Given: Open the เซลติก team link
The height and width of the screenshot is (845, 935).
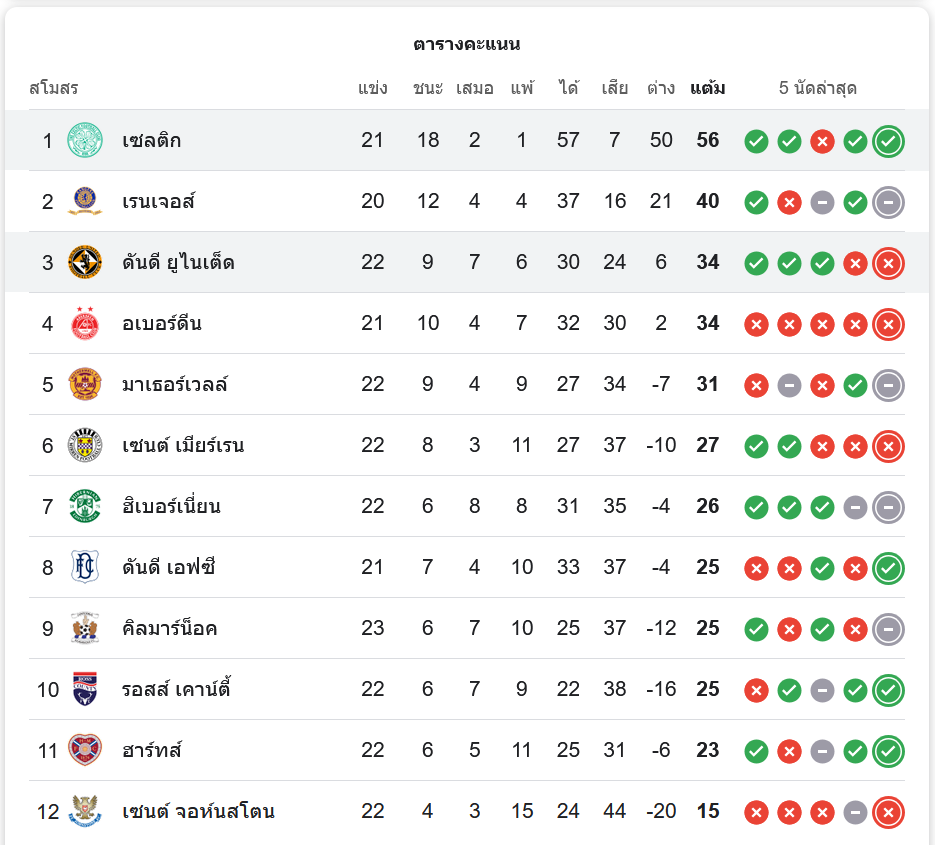Looking at the screenshot, I should coord(152,140).
